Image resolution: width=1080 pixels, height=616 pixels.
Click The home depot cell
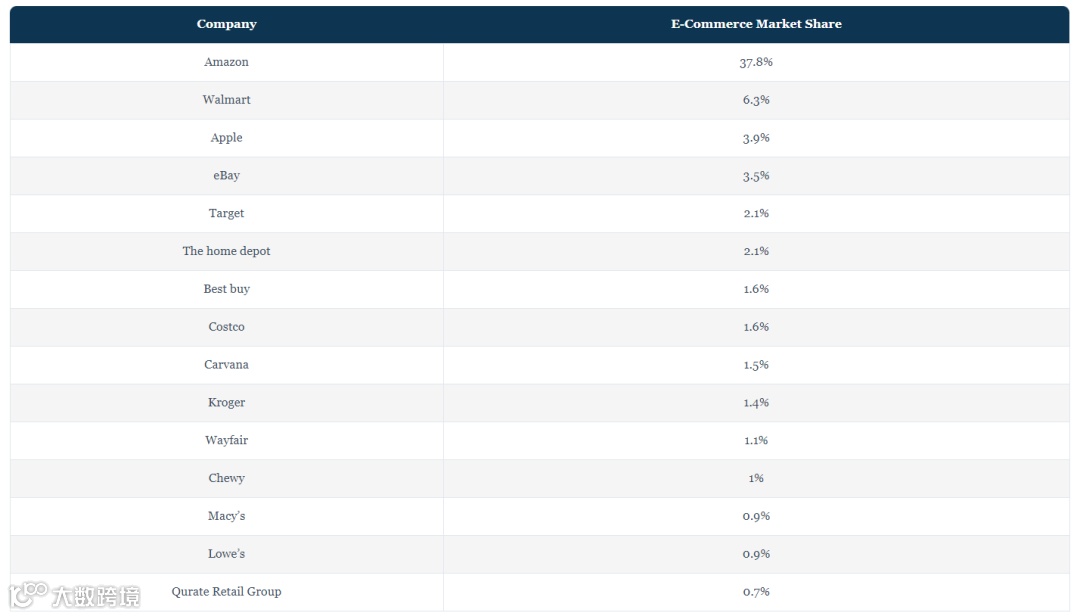tap(226, 251)
